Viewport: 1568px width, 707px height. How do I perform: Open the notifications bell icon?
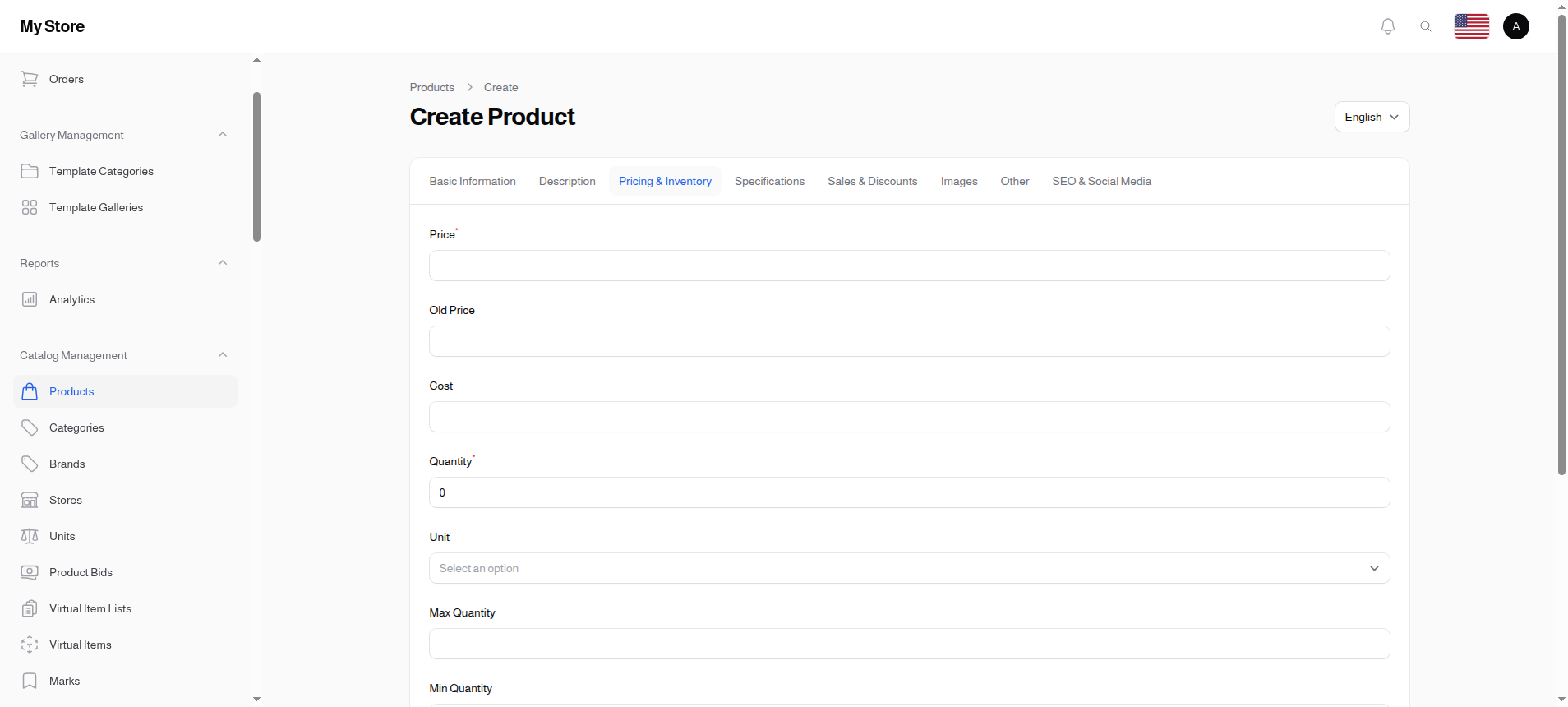click(x=1388, y=26)
